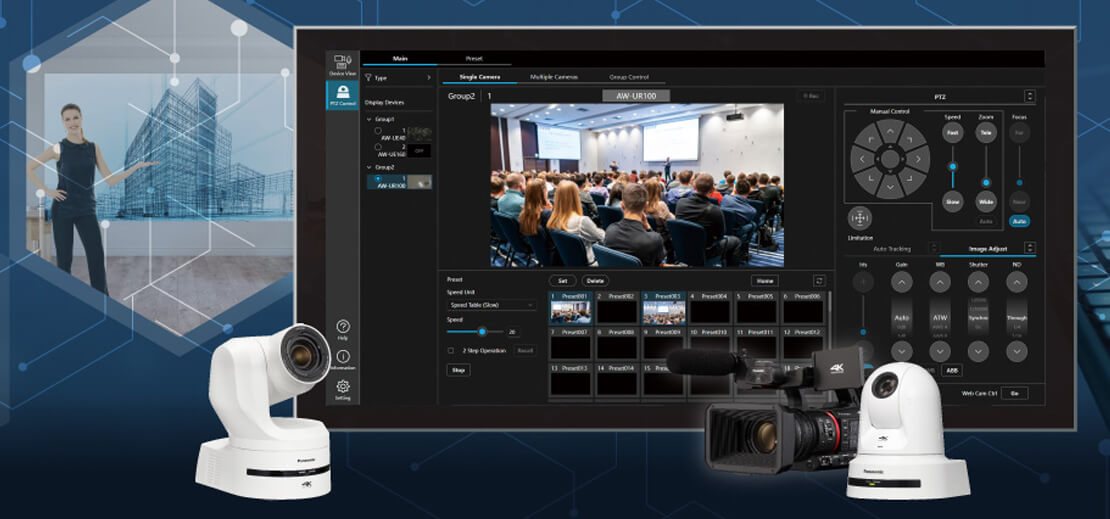Select the AW-UE40 radio button in Group1
The image size is (1110, 519).
tap(379, 131)
